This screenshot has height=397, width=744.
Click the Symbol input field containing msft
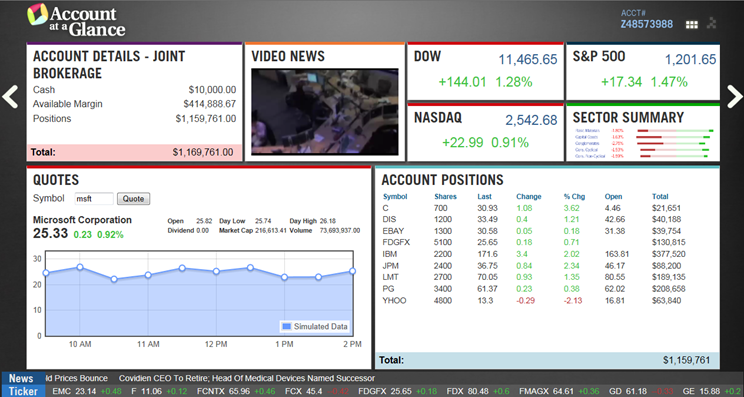94,199
